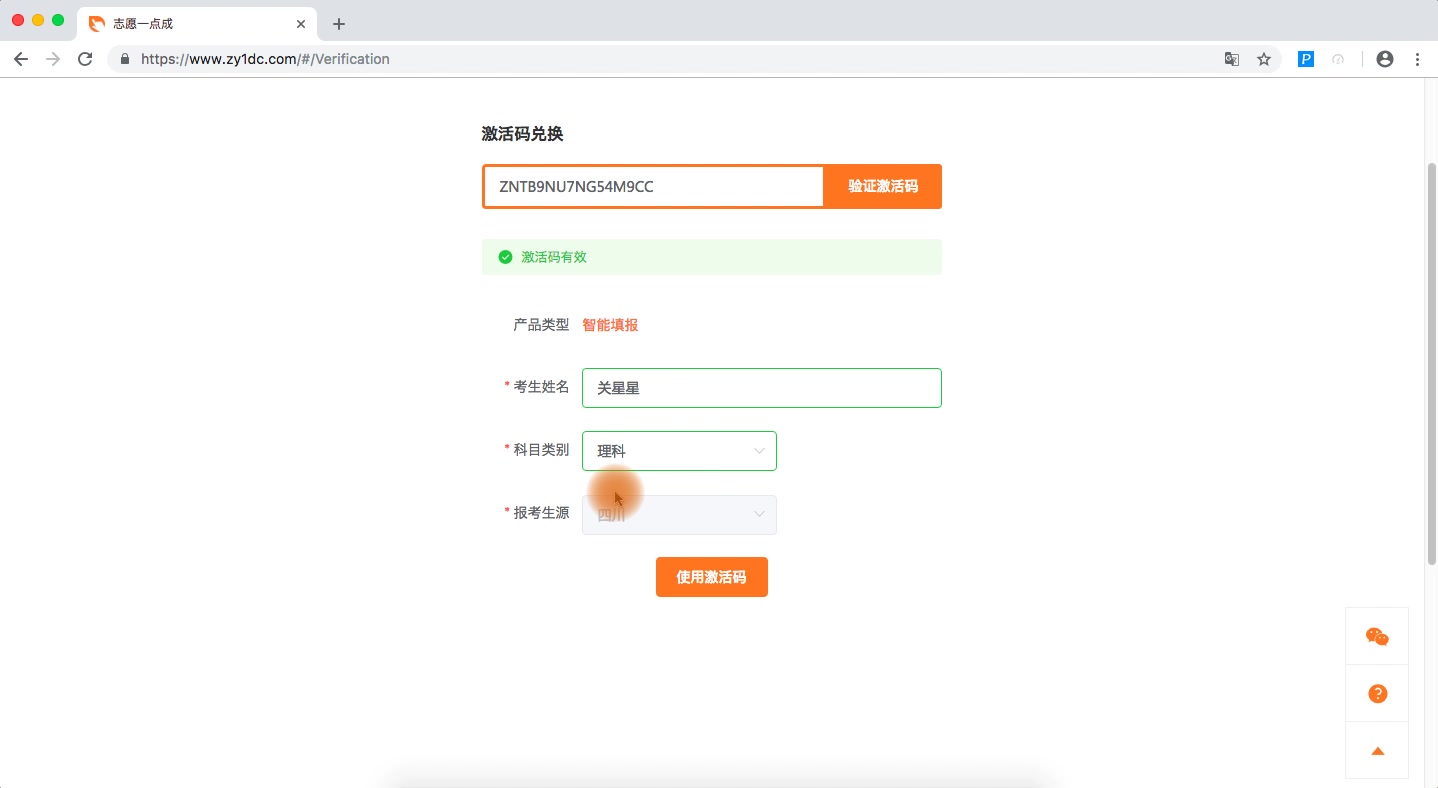Click the browser forward arrow
Screen dimensions: 1438x788
[x=53, y=59]
